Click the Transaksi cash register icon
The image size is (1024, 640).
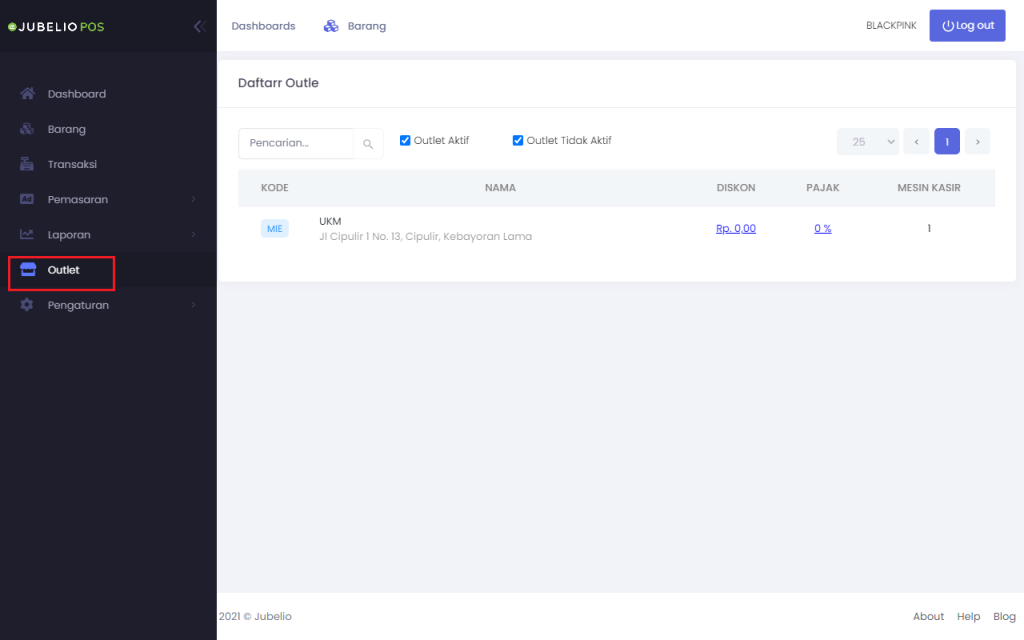click(x=27, y=164)
